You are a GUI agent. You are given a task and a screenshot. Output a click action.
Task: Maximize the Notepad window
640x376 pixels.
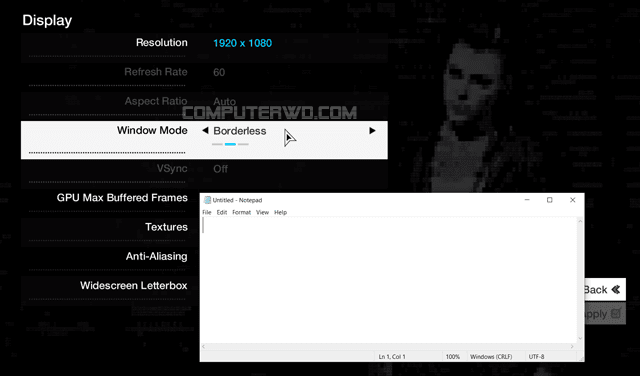pos(549,200)
